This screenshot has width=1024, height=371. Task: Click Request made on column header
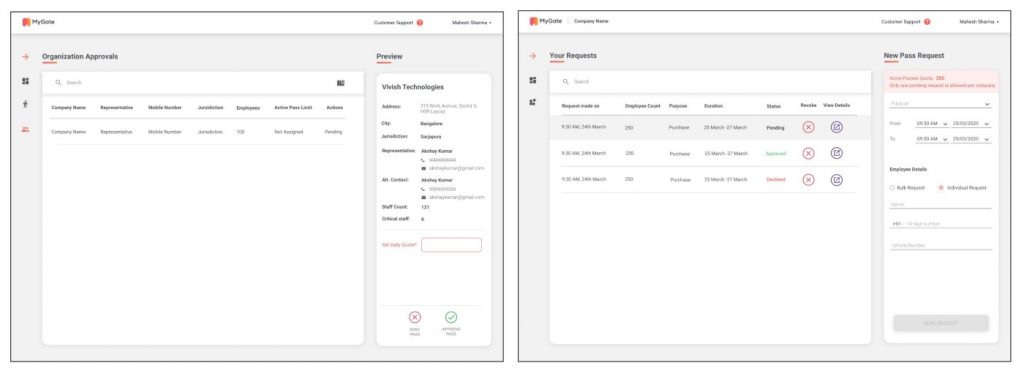pos(581,106)
